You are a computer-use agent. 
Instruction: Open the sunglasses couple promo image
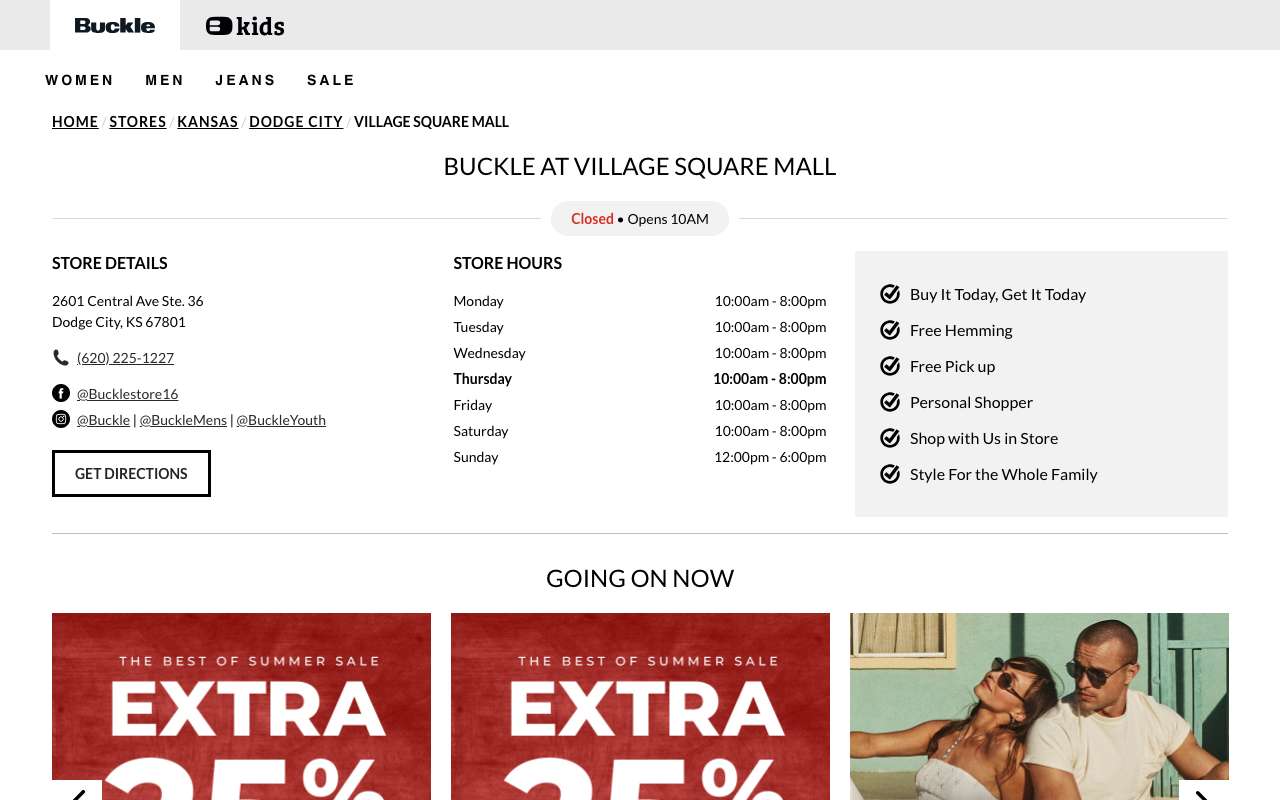[1039, 706]
